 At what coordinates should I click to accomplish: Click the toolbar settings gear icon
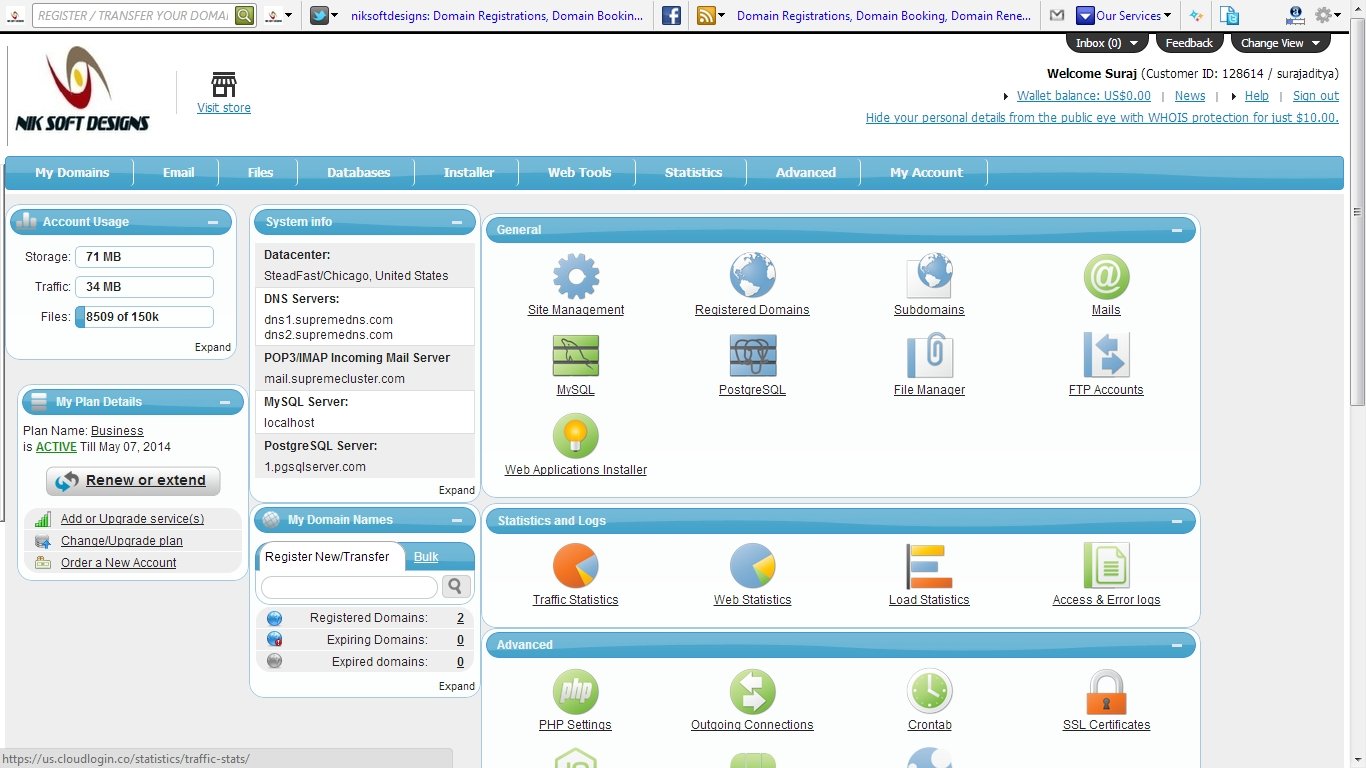1323,15
